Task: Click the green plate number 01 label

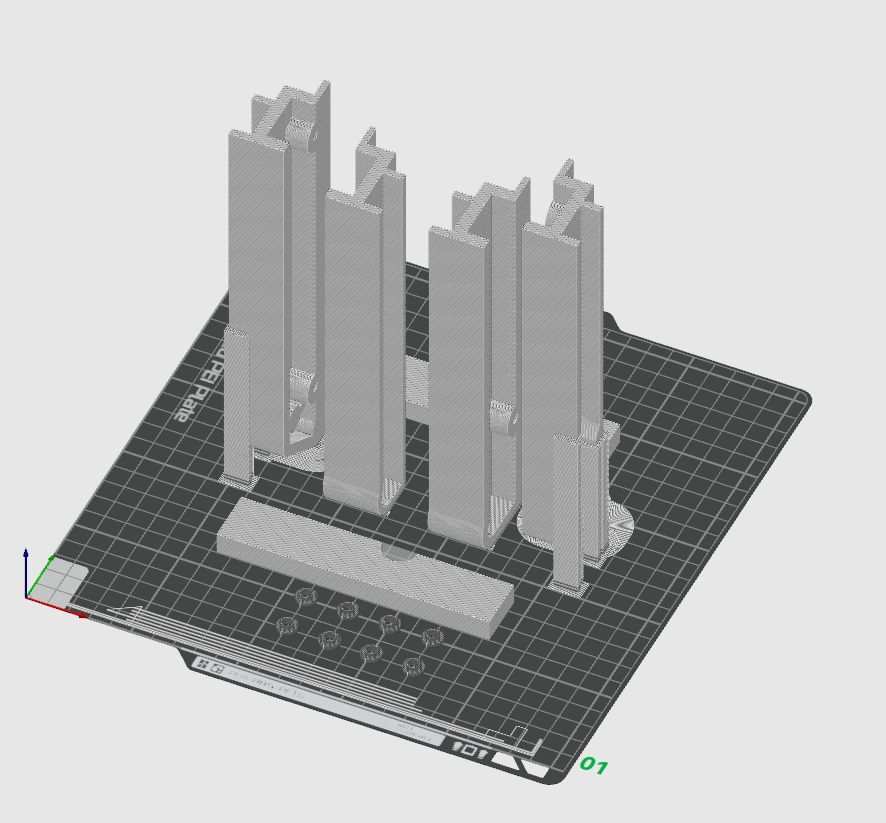Action: 594,766
